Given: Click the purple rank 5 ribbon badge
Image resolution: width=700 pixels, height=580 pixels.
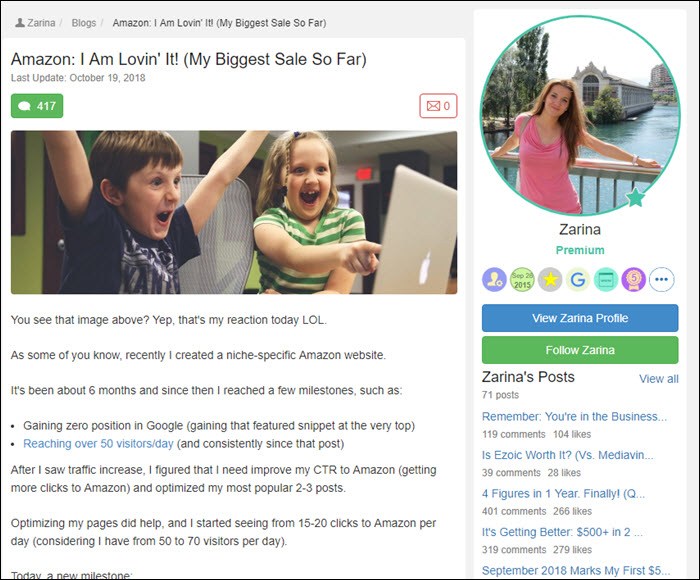Looking at the screenshot, I should pyautogui.click(x=633, y=280).
